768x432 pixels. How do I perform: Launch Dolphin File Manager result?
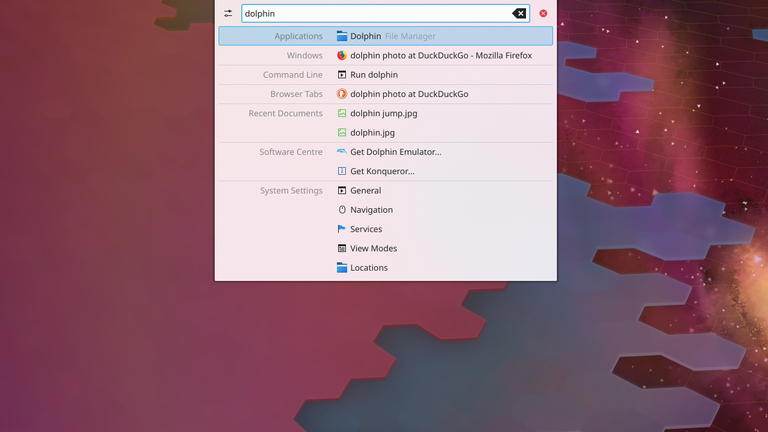(x=385, y=36)
